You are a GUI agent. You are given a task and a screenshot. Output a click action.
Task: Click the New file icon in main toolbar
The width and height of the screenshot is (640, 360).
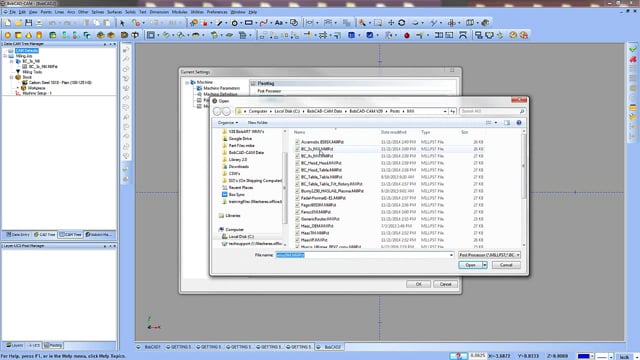pos(8,23)
